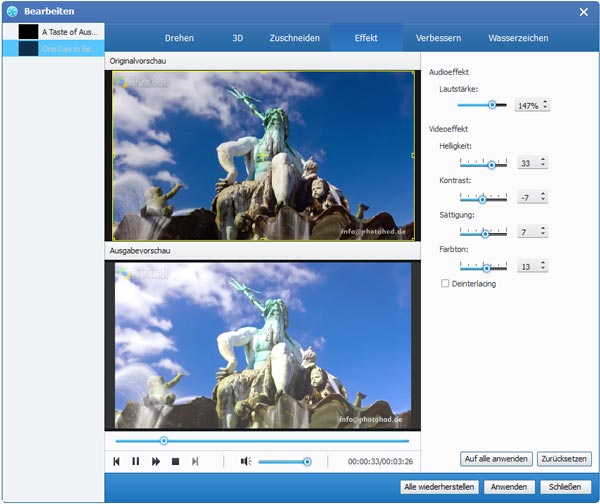The width and height of the screenshot is (600, 504).
Task: Stop the preview playback
Action: (175, 462)
